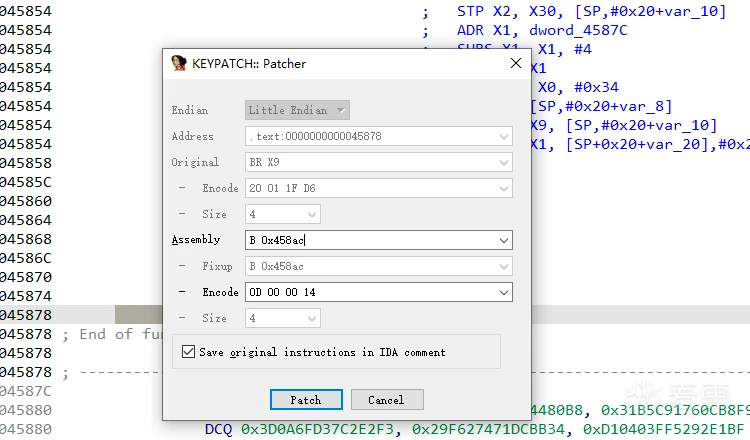Open the patched Size dropdown
The image size is (750, 440).
click(312, 318)
